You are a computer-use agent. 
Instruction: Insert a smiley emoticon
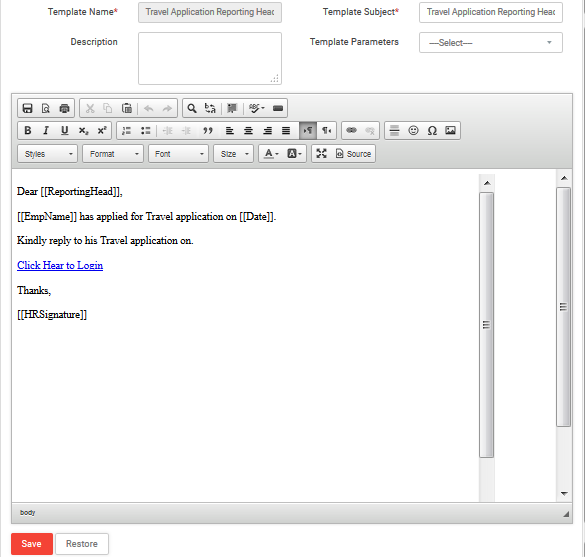[x=413, y=131]
